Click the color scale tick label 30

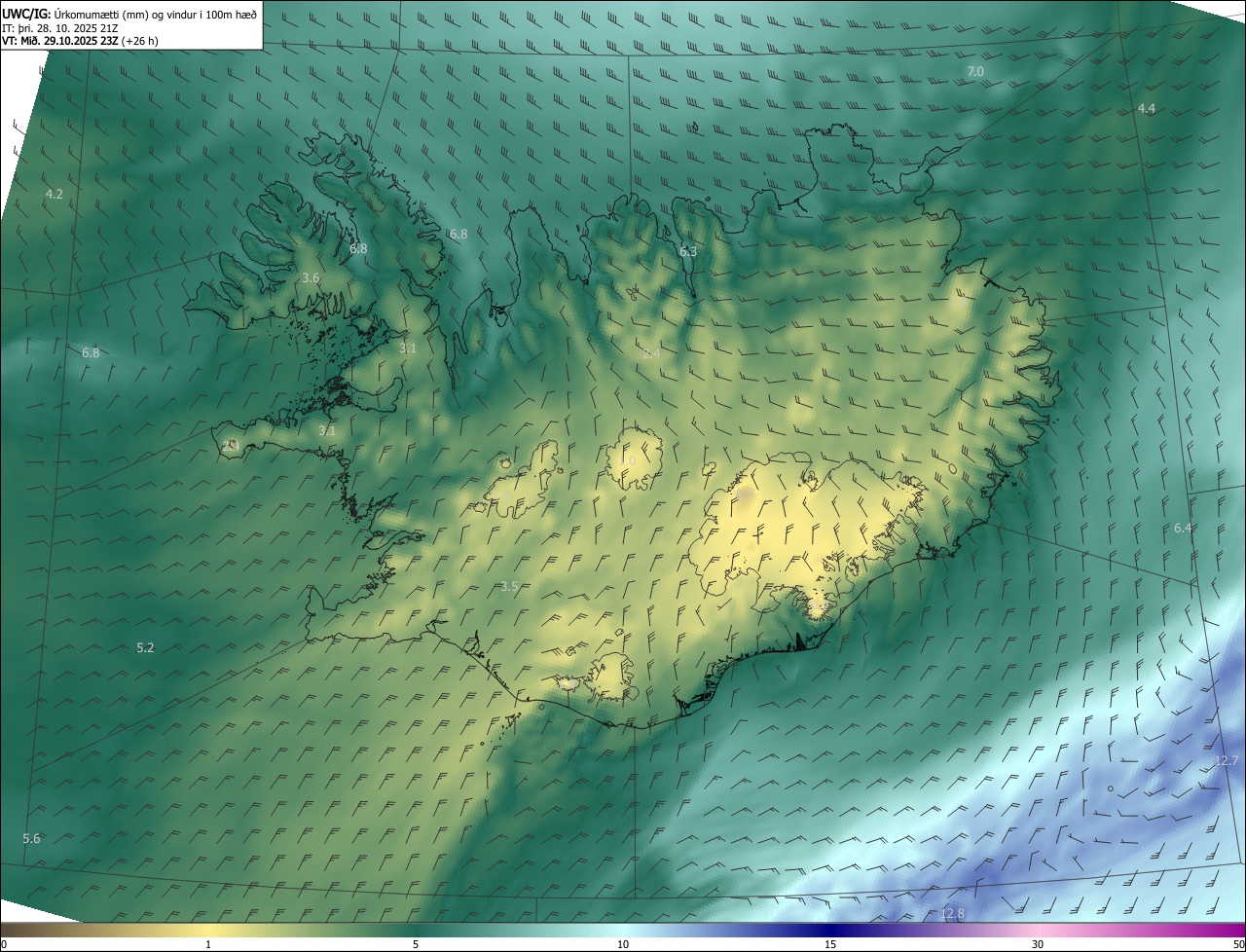pyautogui.click(x=1038, y=944)
